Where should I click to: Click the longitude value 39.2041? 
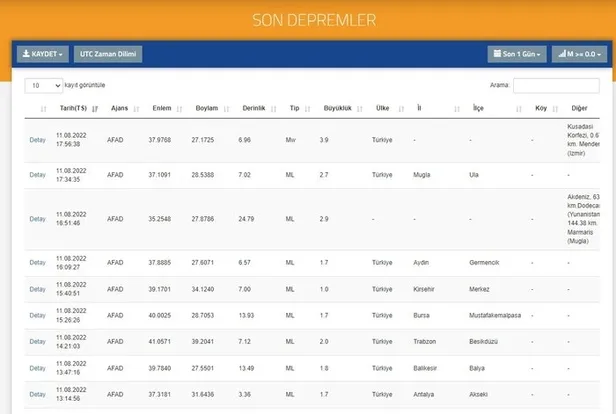pos(203,341)
